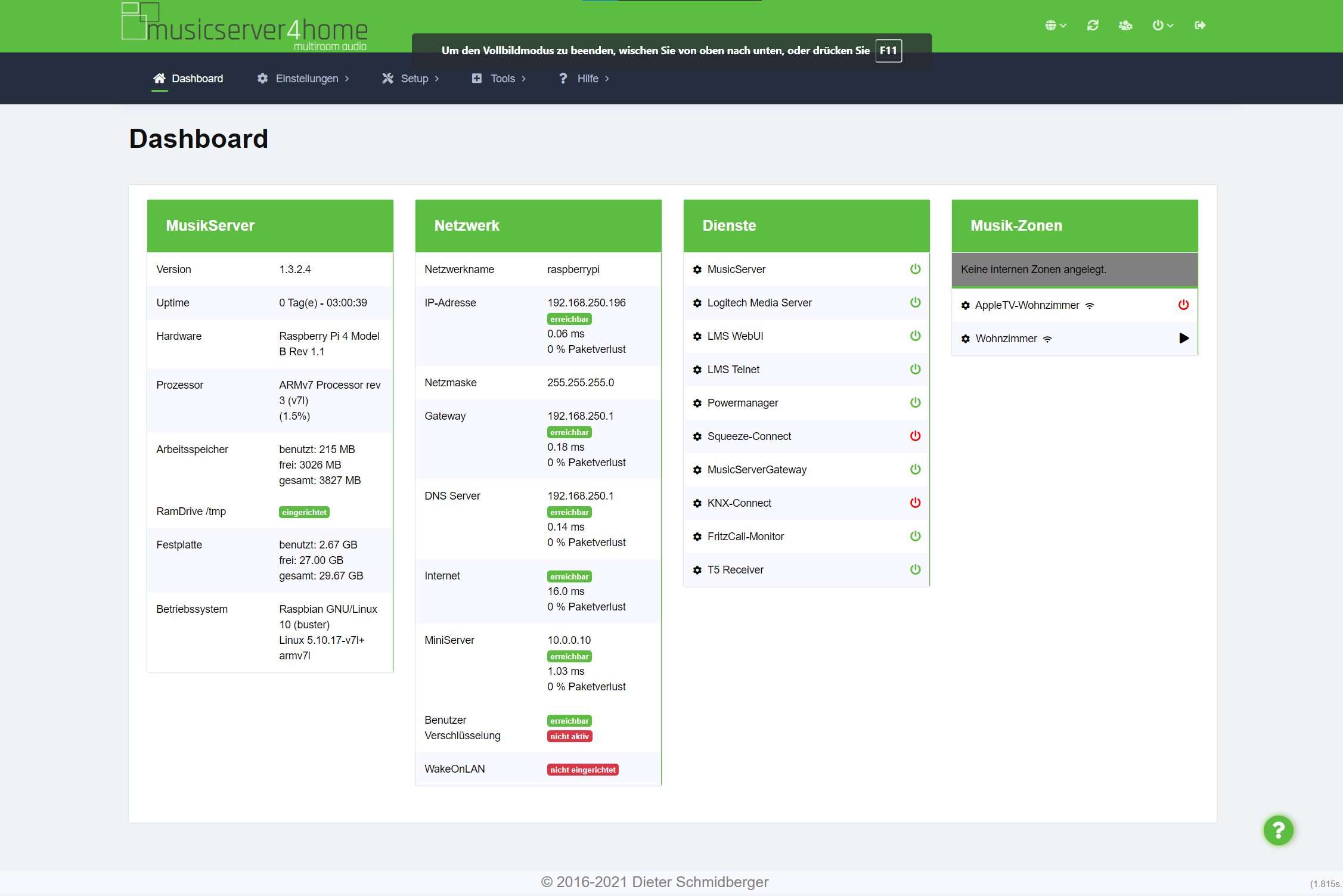Open the language globe dropdown

pyautogui.click(x=1055, y=25)
